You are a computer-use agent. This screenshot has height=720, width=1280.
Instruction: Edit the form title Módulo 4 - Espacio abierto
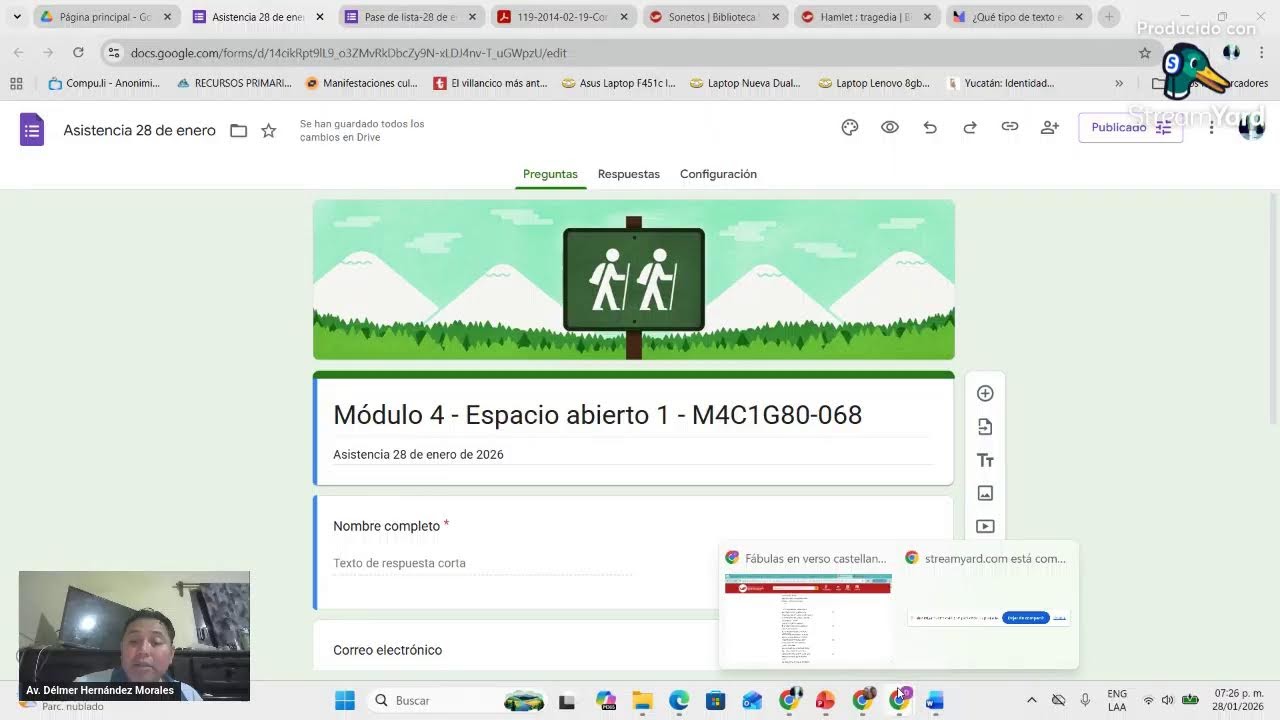click(x=597, y=415)
